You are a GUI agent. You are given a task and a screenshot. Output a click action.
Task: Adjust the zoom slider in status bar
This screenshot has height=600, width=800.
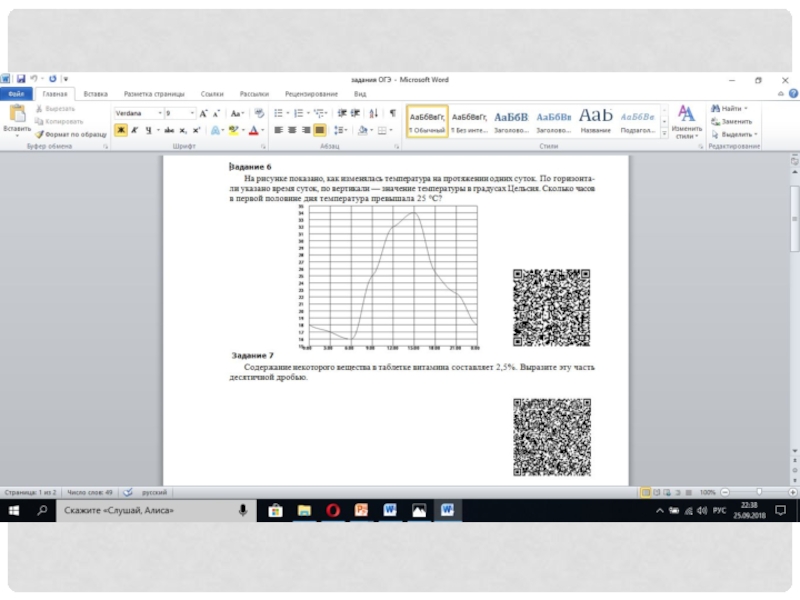pyautogui.click(x=760, y=493)
